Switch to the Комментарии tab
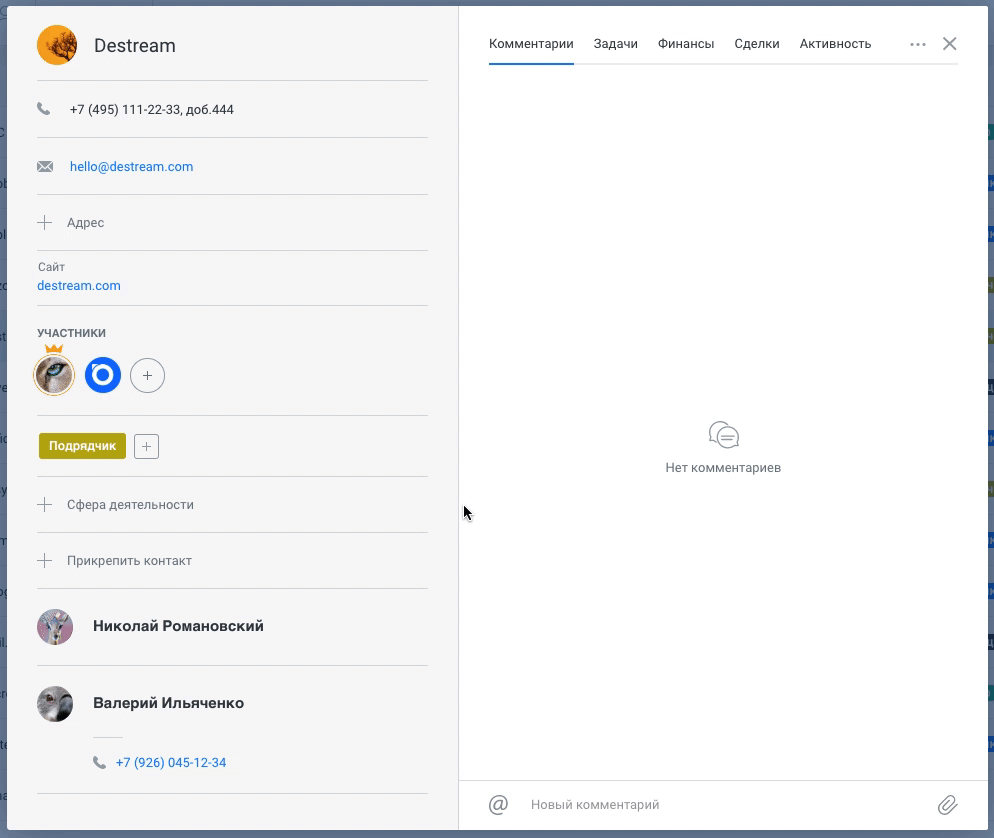994x838 pixels. tap(531, 44)
